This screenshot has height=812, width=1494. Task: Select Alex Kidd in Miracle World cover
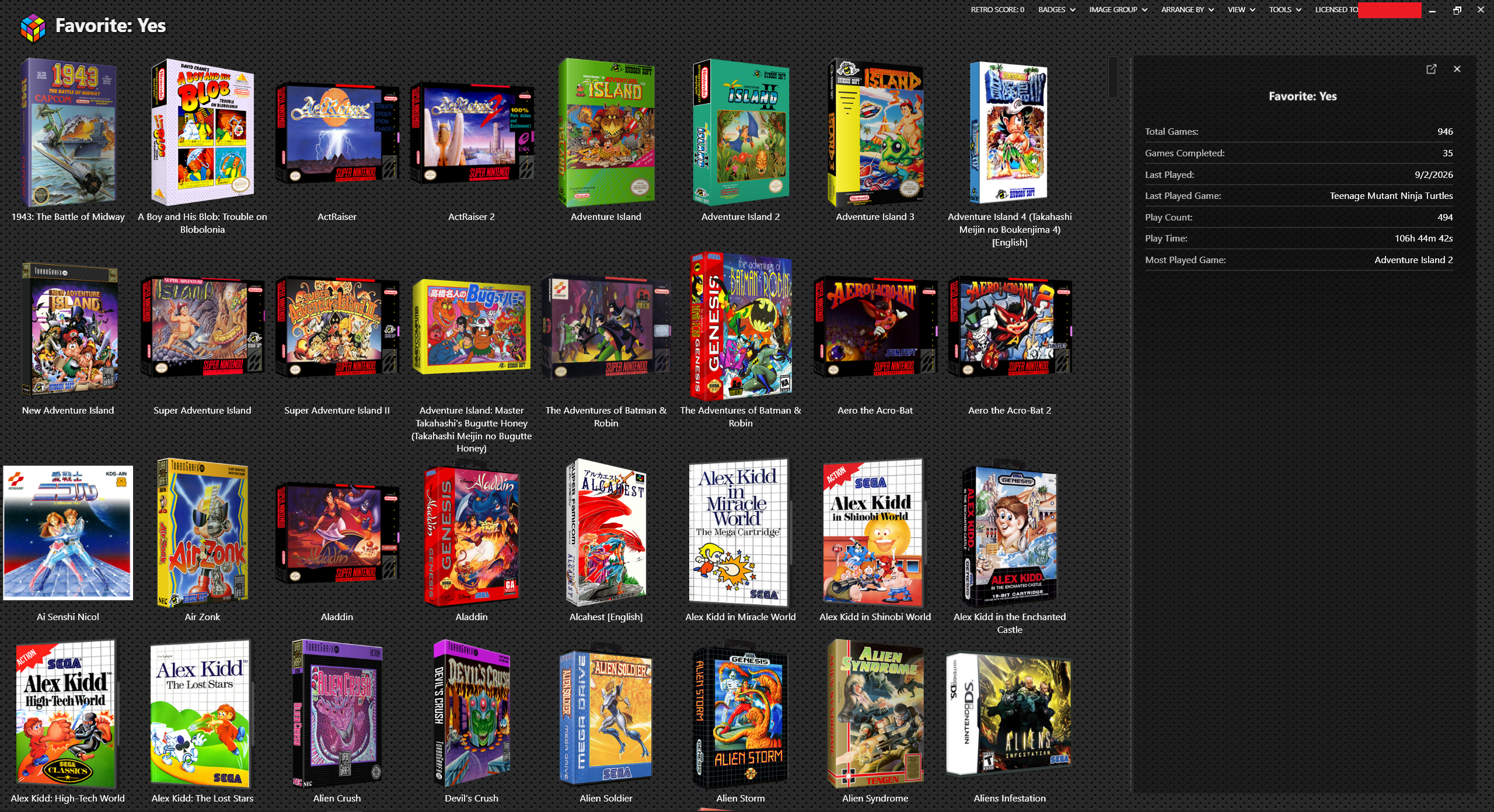739,533
